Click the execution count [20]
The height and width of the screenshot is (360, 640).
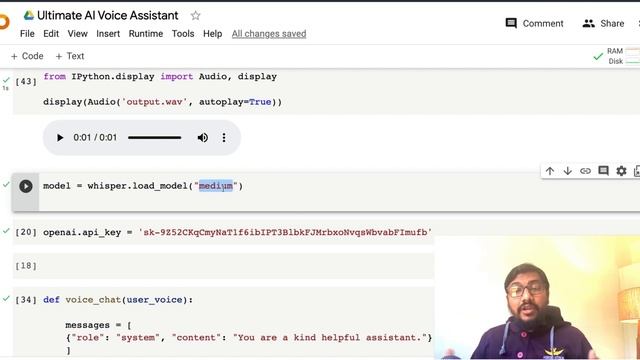(x=26, y=232)
